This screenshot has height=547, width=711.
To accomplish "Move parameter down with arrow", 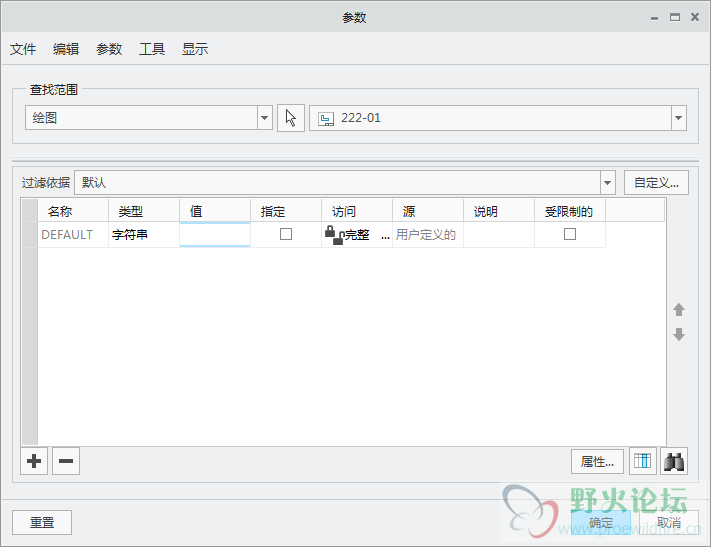I will pos(679,334).
